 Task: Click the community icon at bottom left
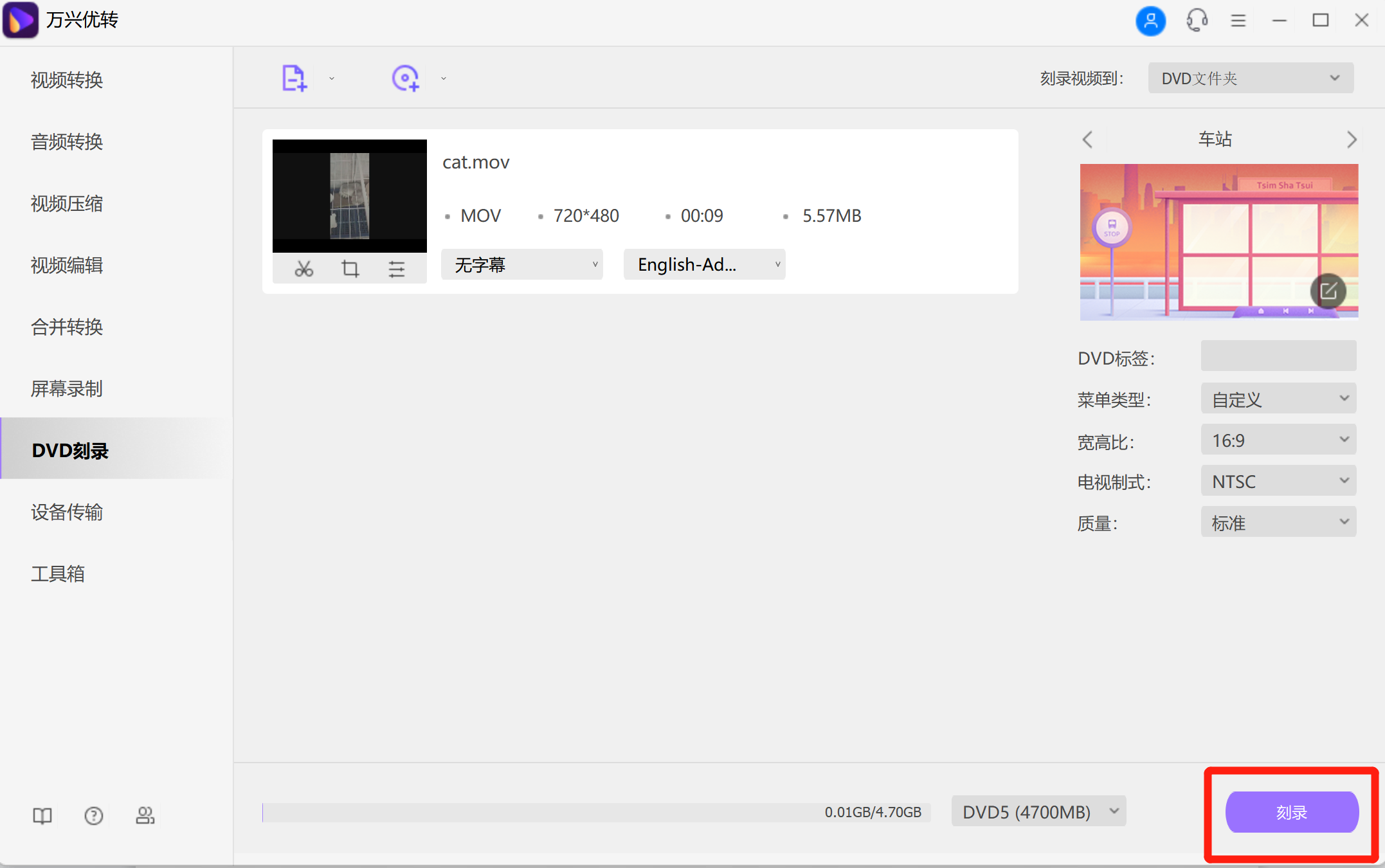[x=145, y=815]
